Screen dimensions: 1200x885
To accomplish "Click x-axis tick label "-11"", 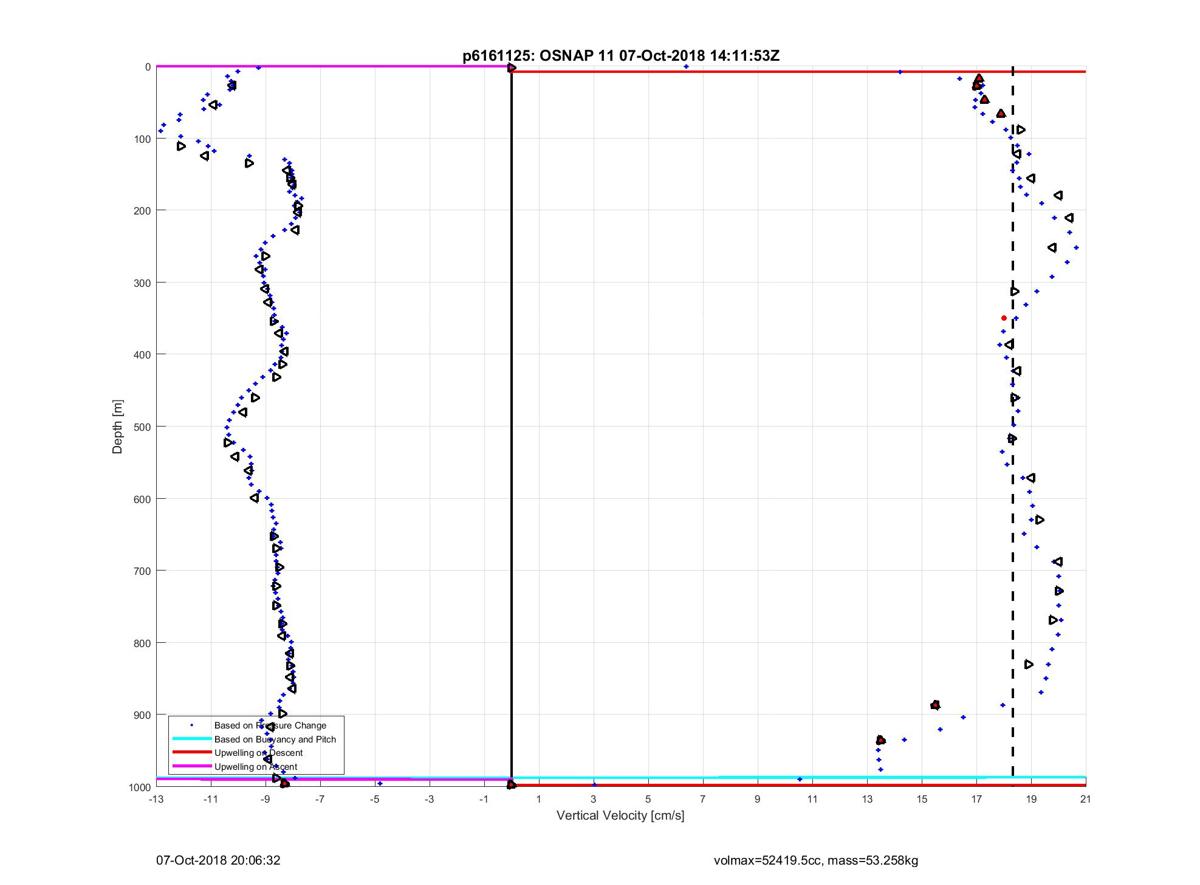I will [211, 799].
